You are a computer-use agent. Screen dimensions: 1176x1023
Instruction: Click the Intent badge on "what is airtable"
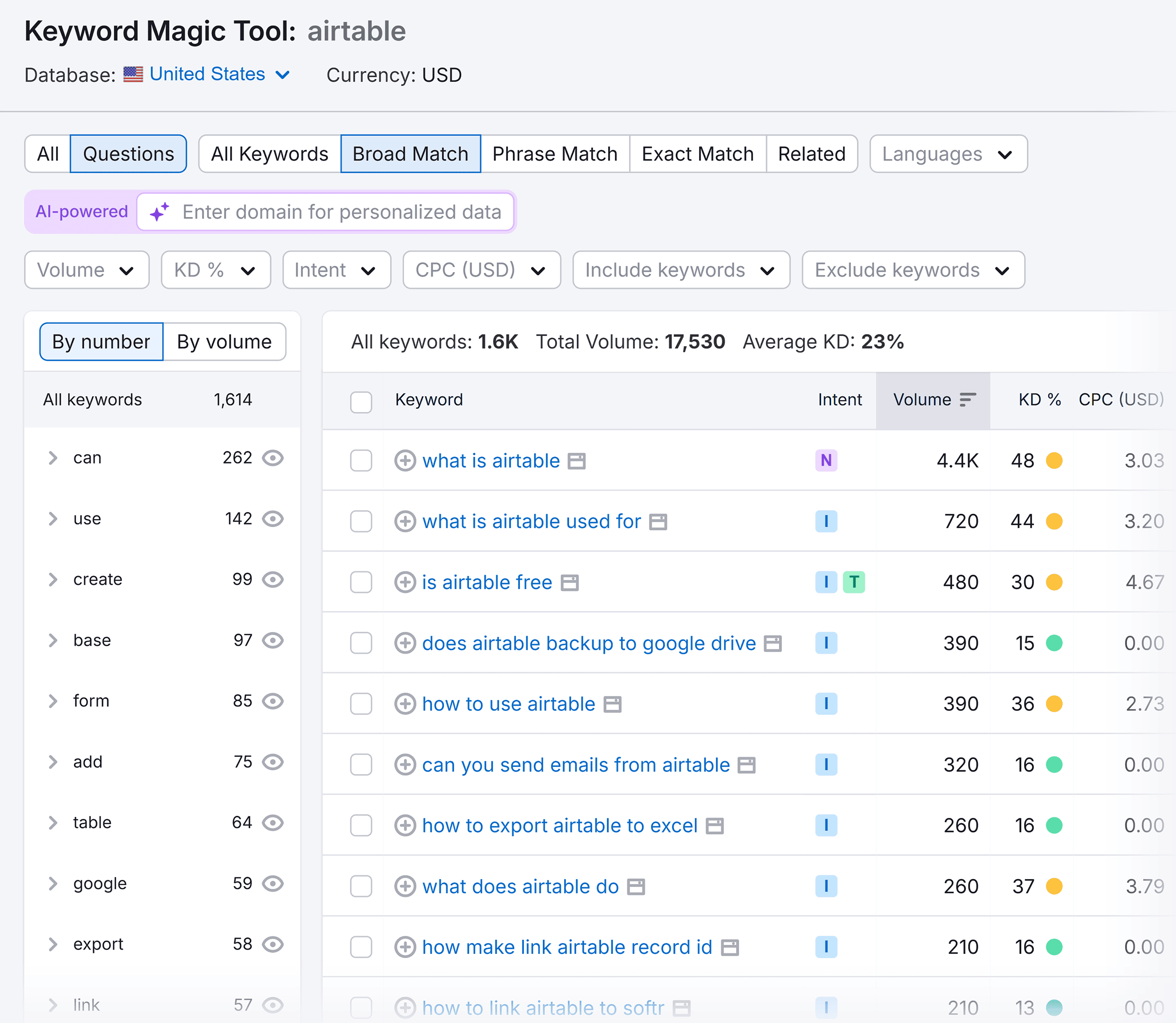pyautogui.click(x=826, y=461)
